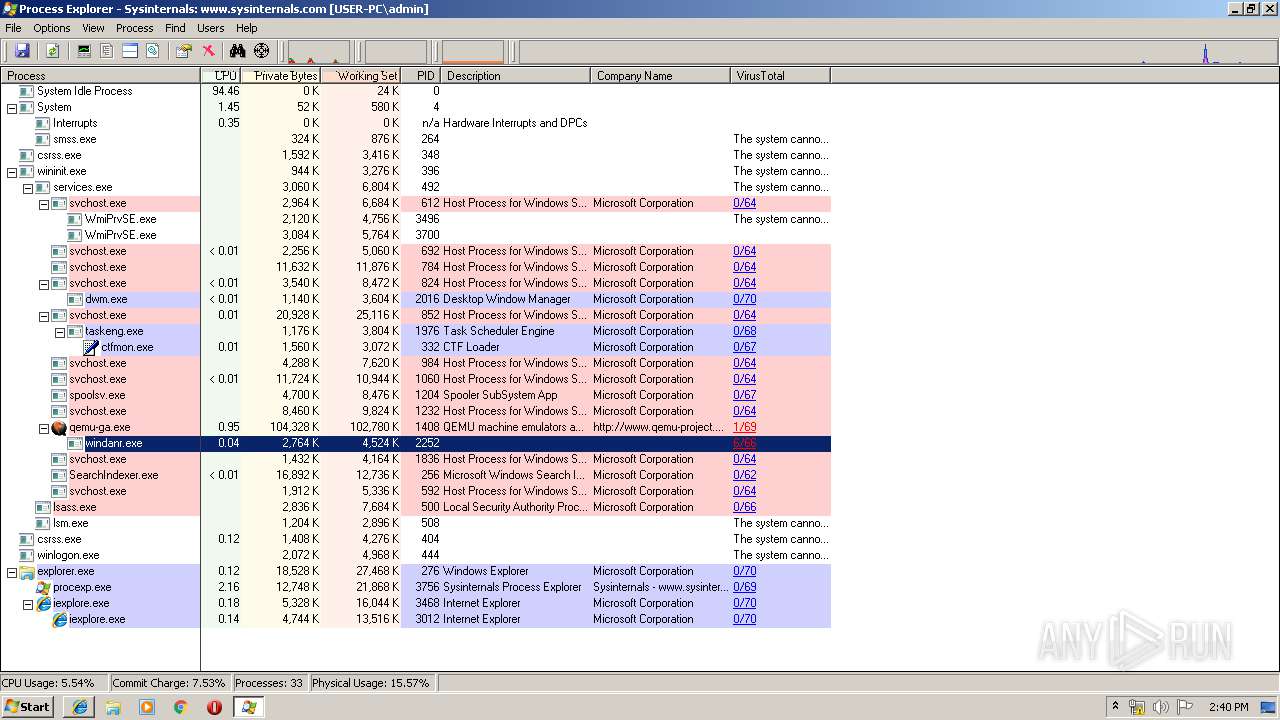Image resolution: width=1280 pixels, height=720 pixels.
Task: Collapse svchost.exe node with PID 612
Action: point(44,203)
